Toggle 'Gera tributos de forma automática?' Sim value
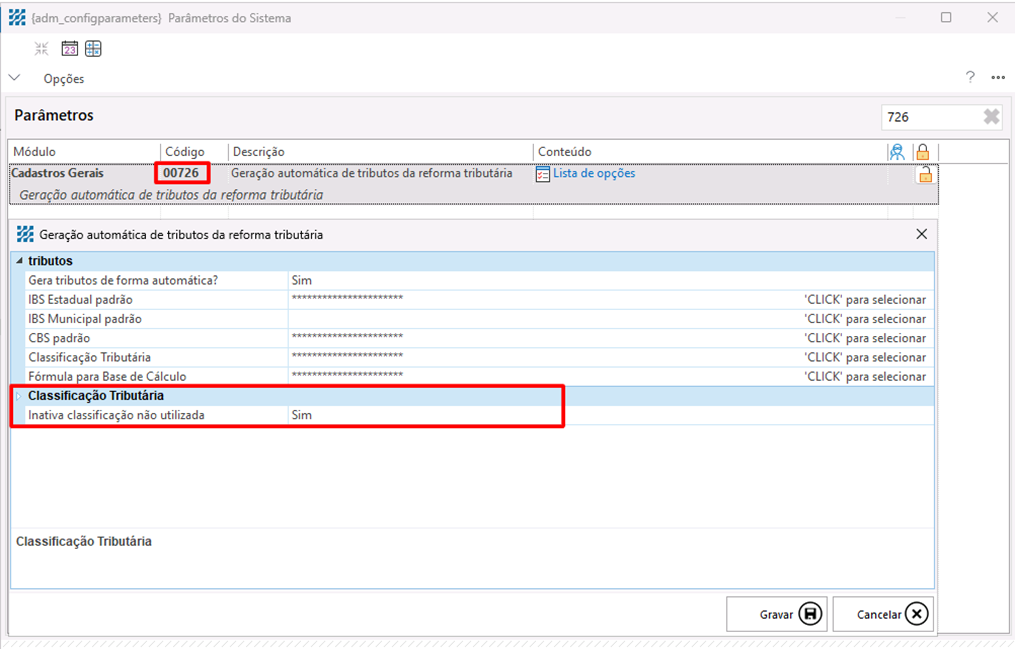This screenshot has height=649, width=1015. 302,281
